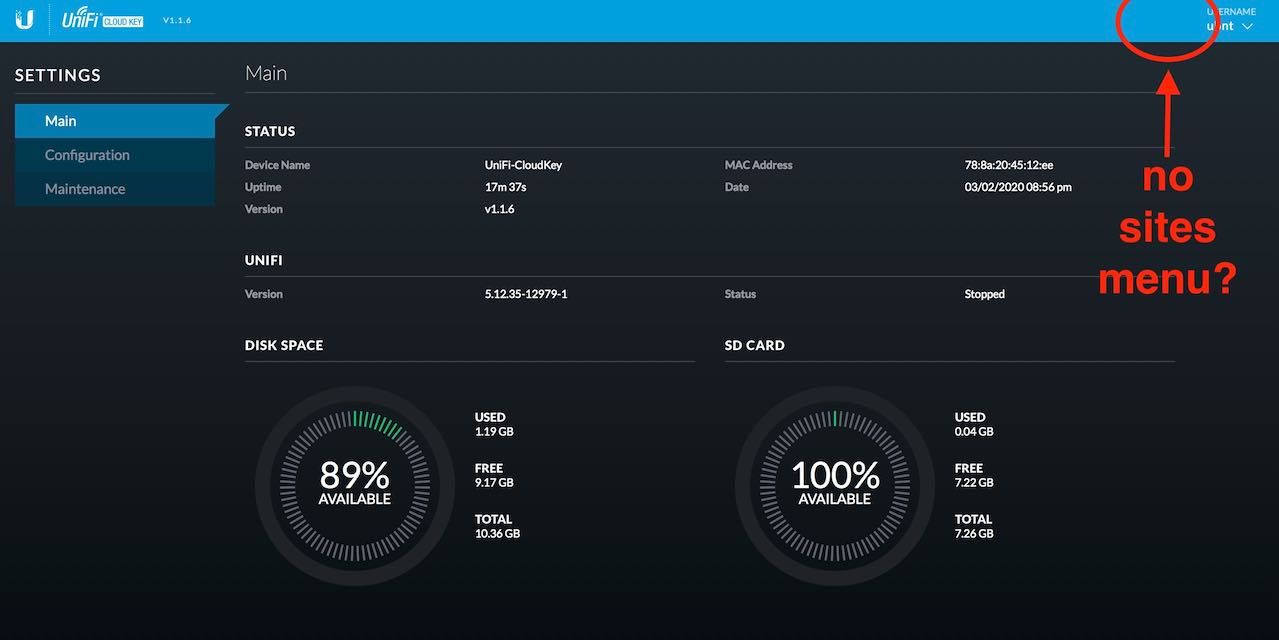Click the Disk Space 89% gauge
The image size is (1279, 640).
pos(354,485)
